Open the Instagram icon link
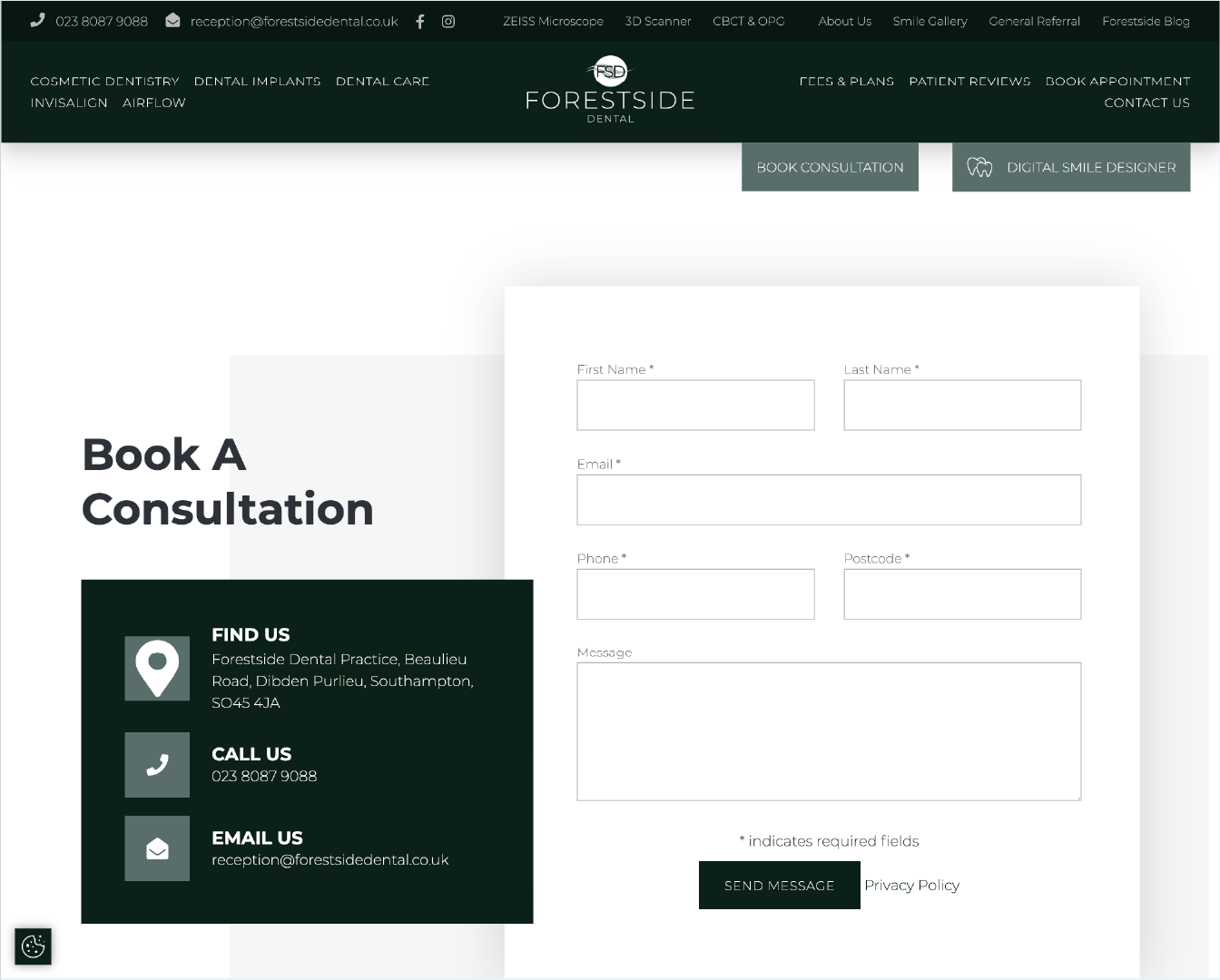1220x980 pixels. click(x=448, y=21)
